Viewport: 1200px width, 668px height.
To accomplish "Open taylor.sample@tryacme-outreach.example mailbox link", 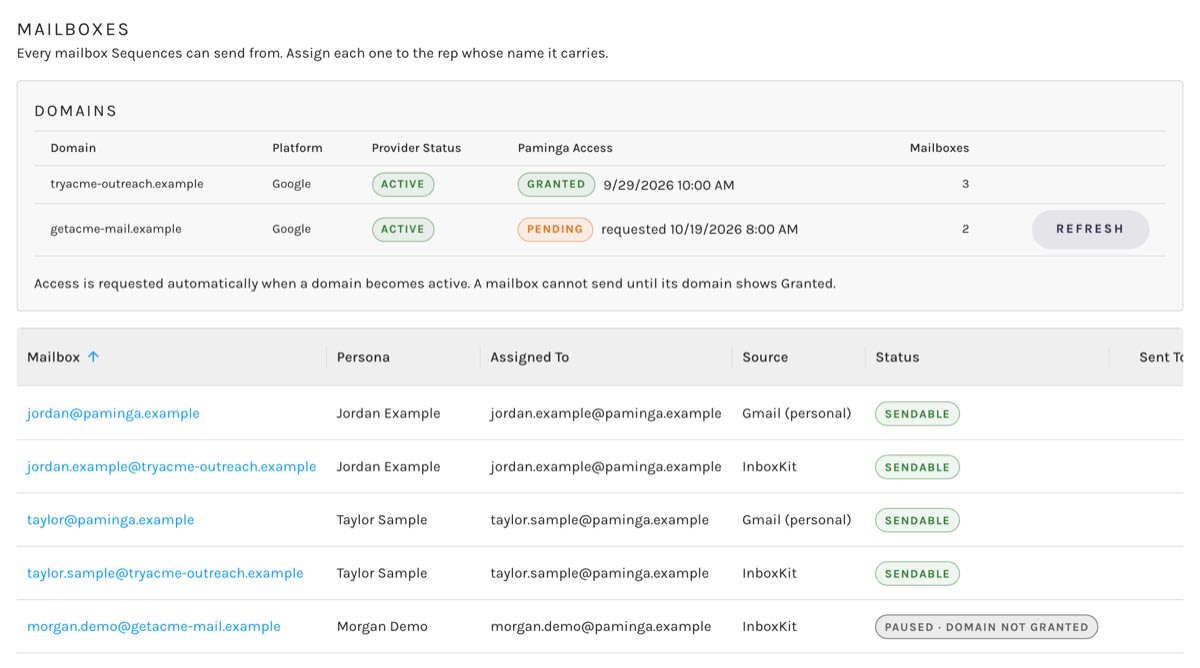I will [x=165, y=573].
